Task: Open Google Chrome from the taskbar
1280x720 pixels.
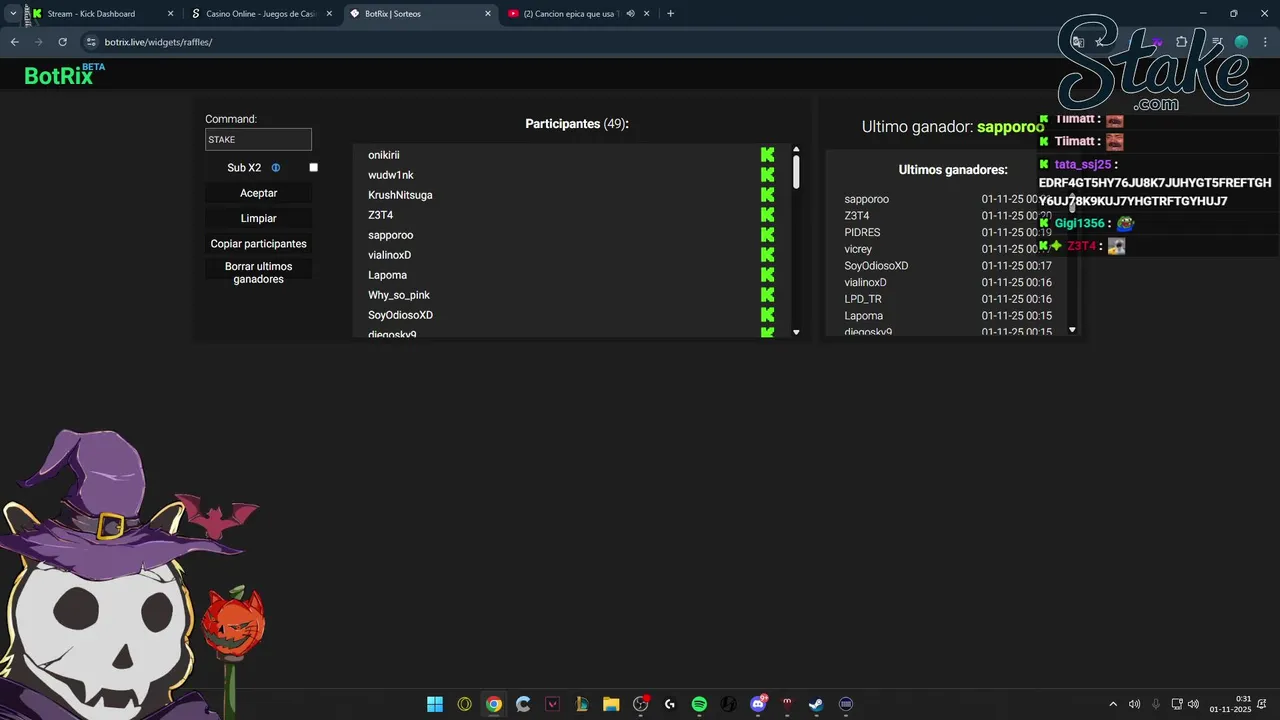Action: tap(494, 704)
